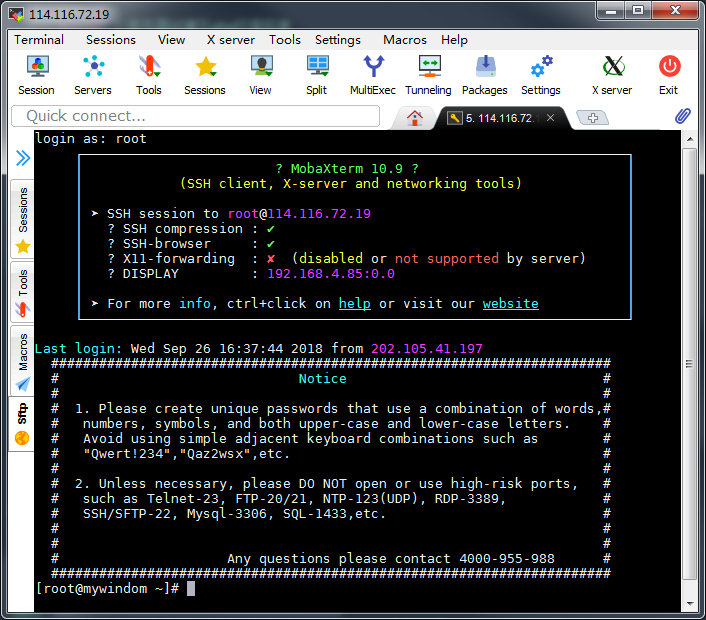This screenshot has width=706, height=620.
Task: Open the Sftp side panel tab
Action: [x=23, y=423]
